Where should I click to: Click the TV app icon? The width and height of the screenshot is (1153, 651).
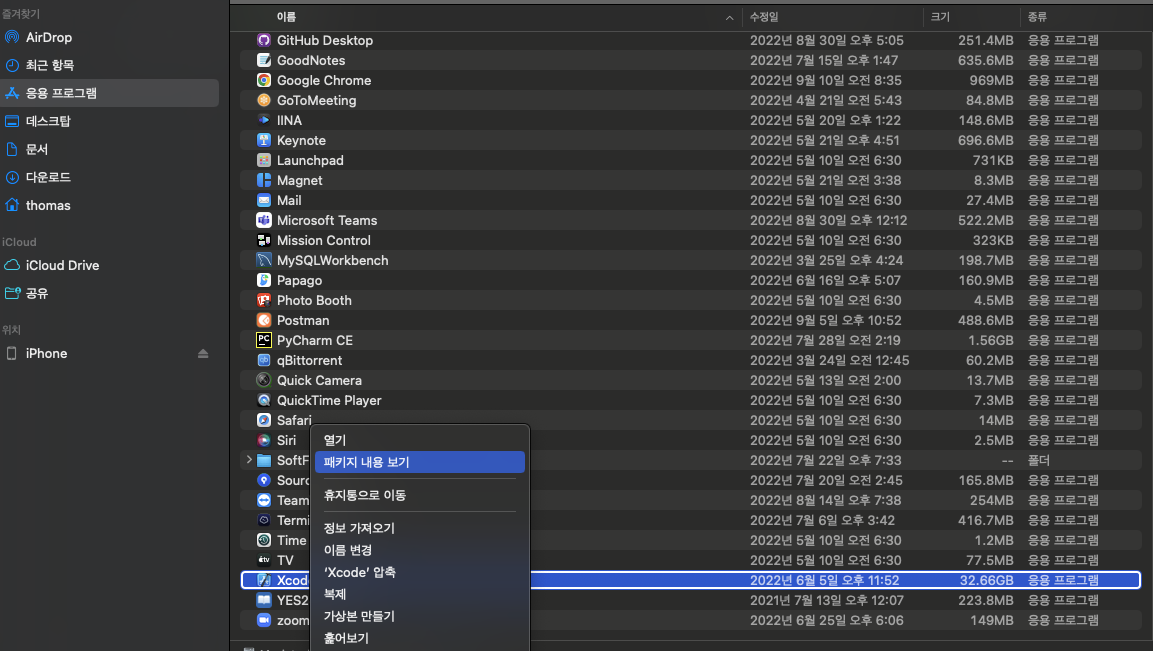pyautogui.click(x=264, y=560)
